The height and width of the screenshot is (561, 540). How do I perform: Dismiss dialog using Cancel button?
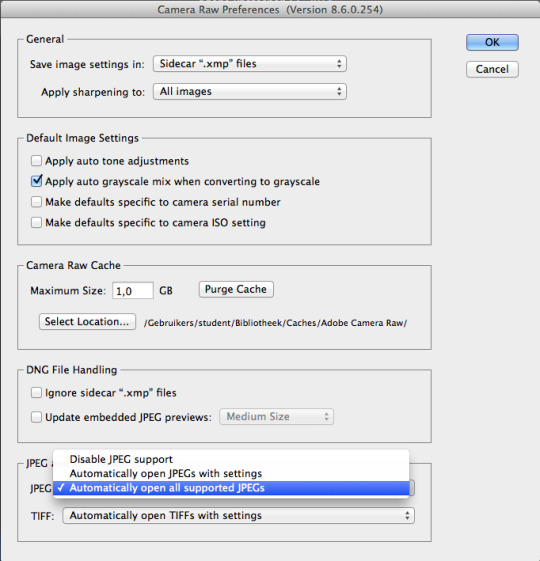pyautogui.click(x=492, y=69)
